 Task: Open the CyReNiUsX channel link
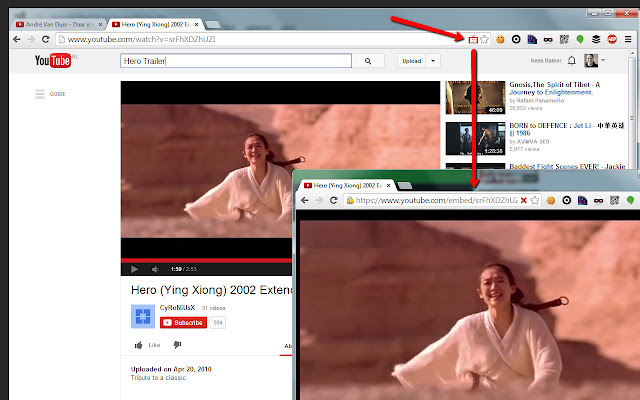(x=178, y=307)
